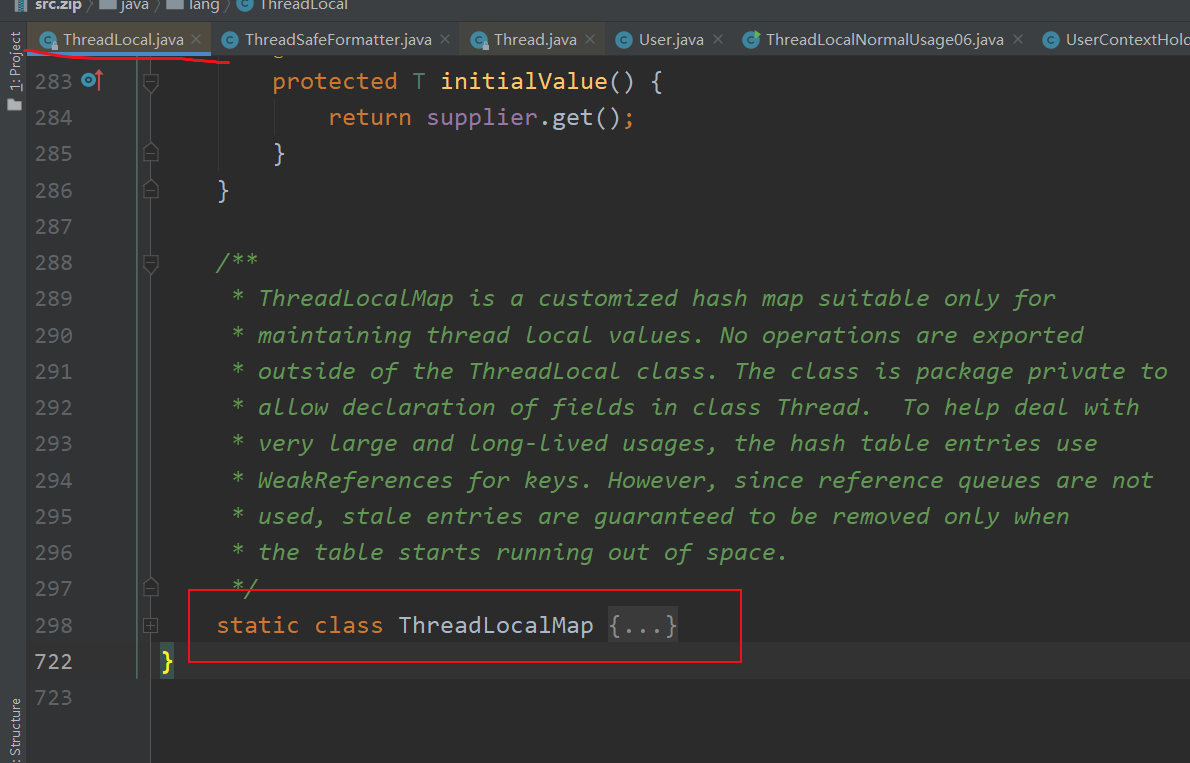Viewport: 1190px width, 763px height.
Task: Click the {...} placeholder to expand ThreadLocalMap body
Action: [x=642, y=624]
